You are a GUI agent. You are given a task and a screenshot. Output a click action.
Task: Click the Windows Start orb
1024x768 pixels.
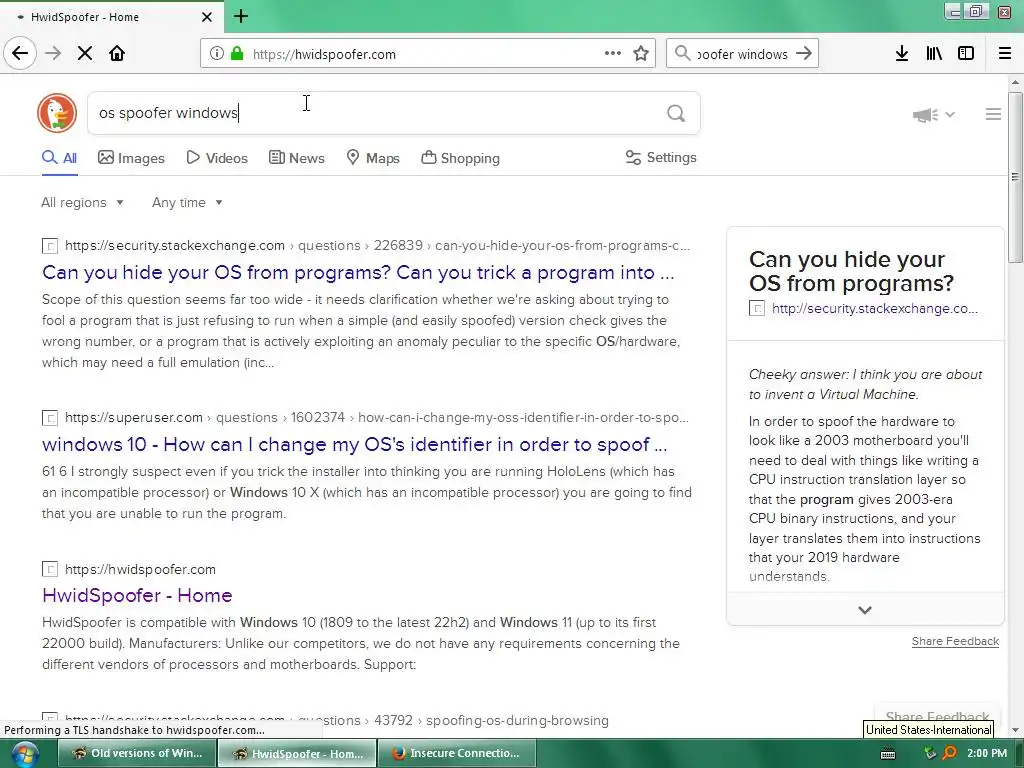click(24, 754)
